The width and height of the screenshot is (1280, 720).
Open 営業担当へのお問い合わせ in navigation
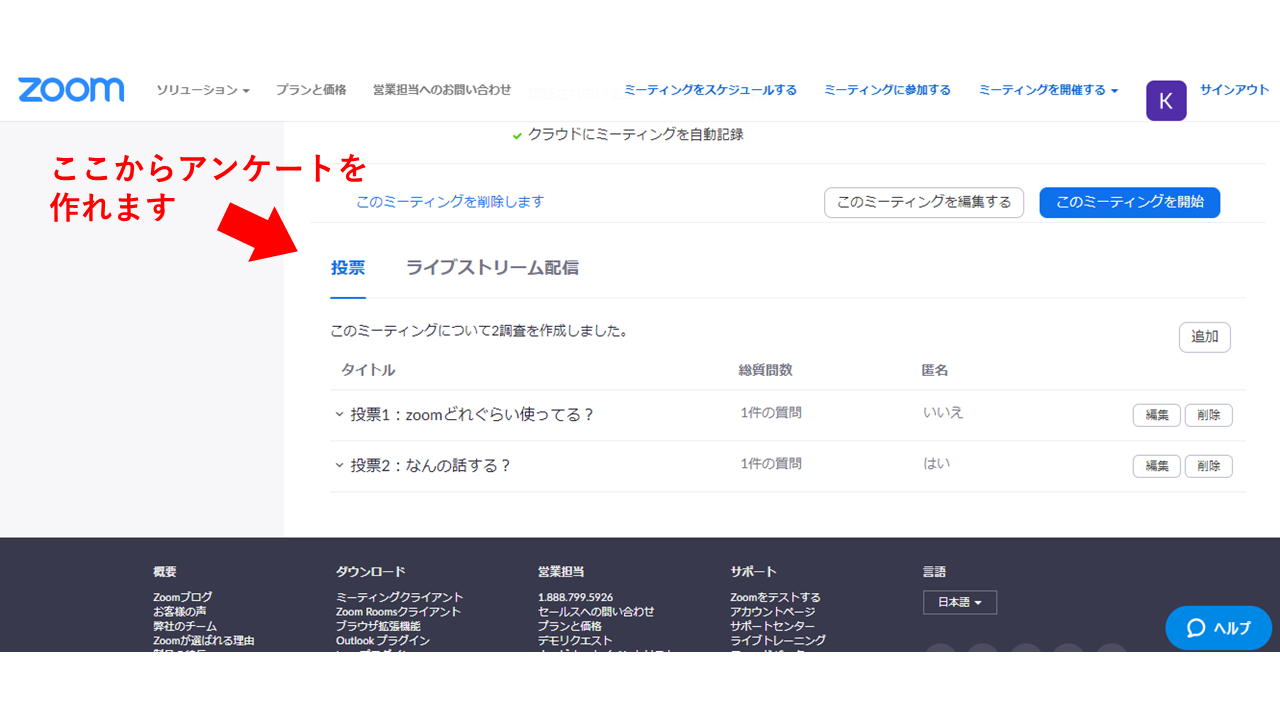tap(442, 90)
